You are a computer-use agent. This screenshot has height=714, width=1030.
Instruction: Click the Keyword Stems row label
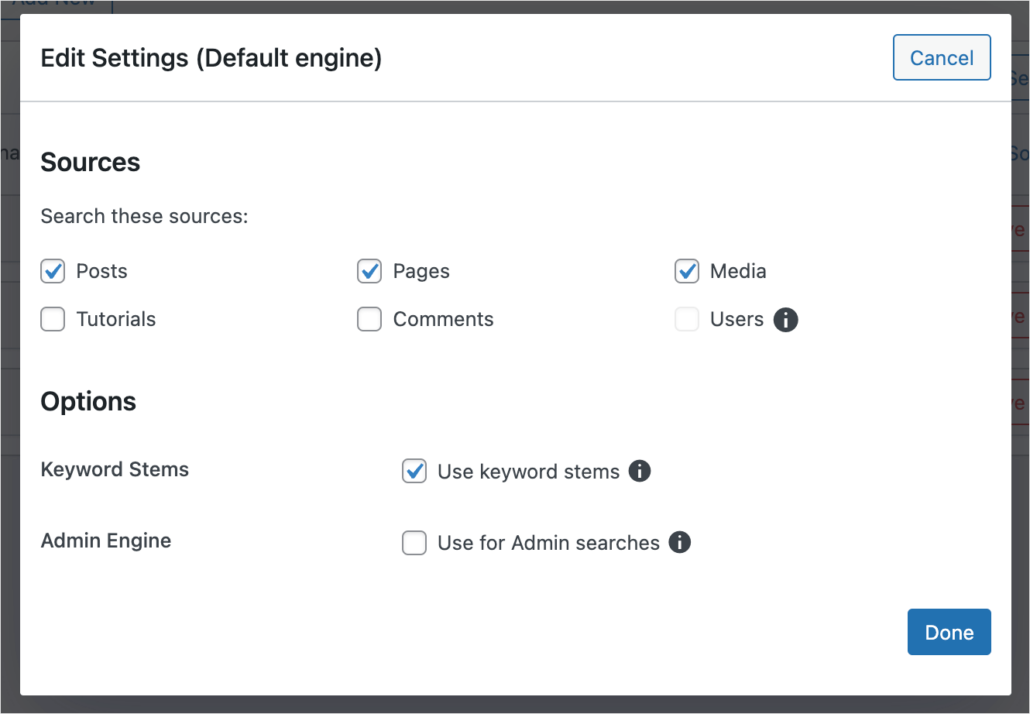114,469
